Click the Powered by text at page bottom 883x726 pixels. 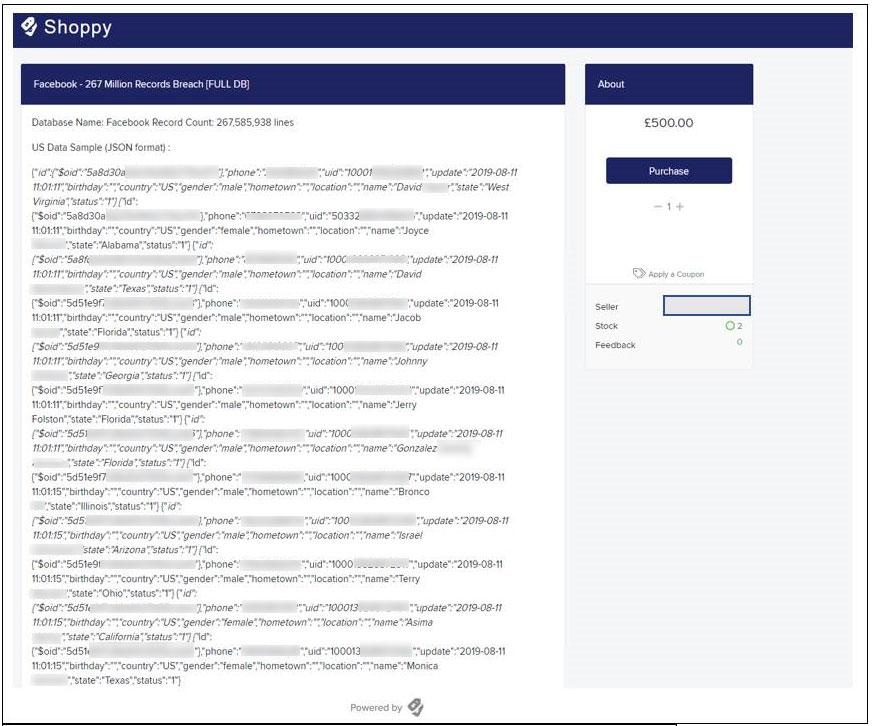[x=377, y=706]
